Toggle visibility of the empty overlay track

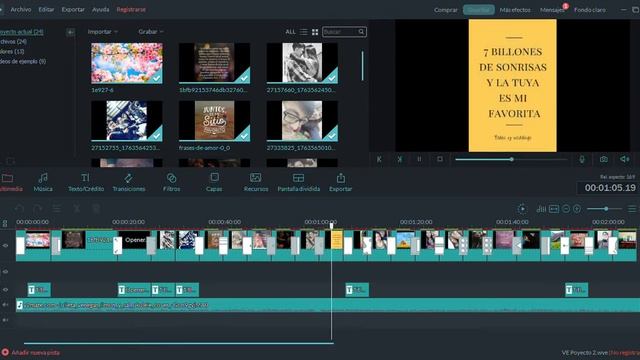coord(5,271)
